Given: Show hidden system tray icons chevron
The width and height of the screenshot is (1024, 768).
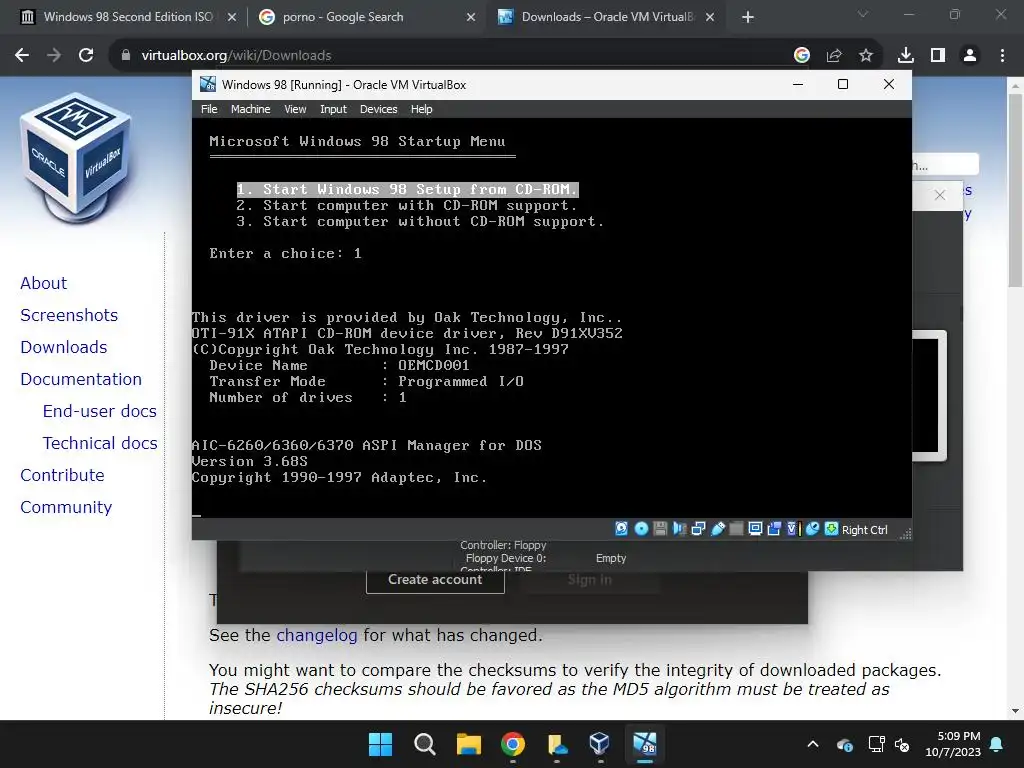Looking at the screenshot, I should coord(812,744).
